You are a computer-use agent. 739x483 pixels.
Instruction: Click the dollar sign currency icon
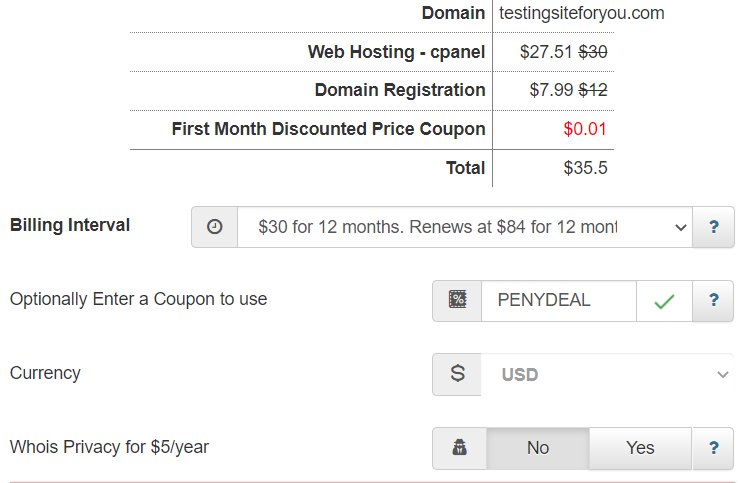[x=457, y=373]
